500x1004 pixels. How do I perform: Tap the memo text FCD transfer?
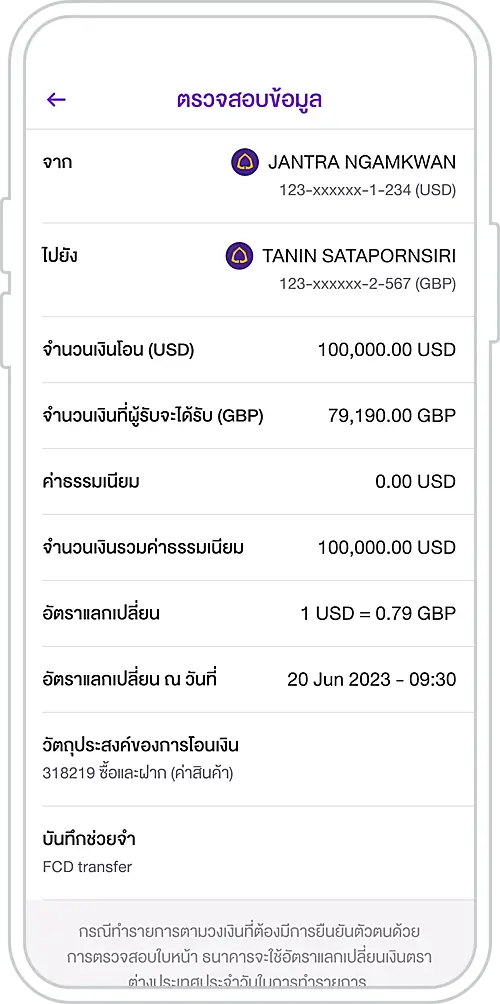click(87, 867)
